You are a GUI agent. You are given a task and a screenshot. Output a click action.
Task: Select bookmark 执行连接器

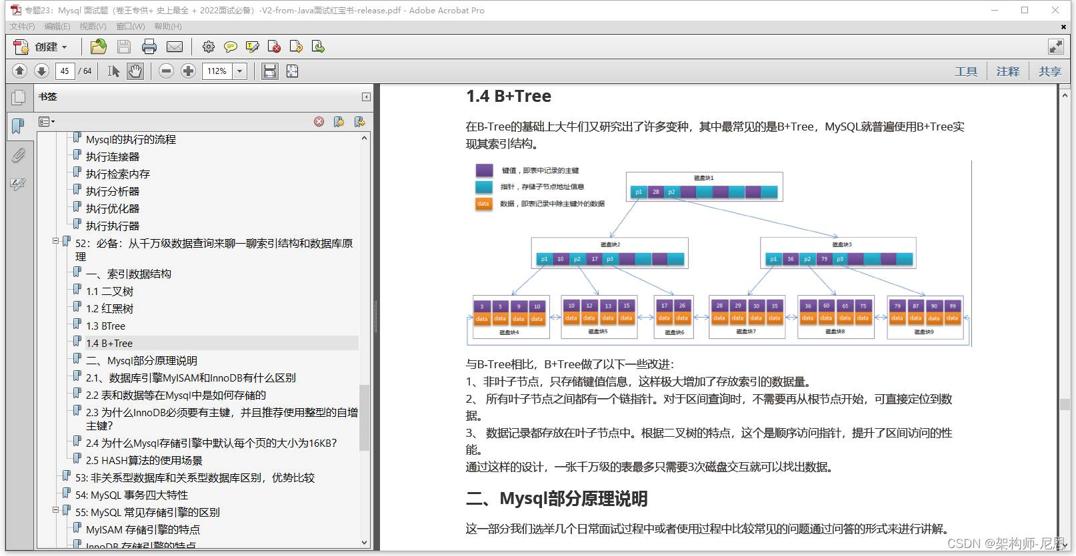(113, 157)
